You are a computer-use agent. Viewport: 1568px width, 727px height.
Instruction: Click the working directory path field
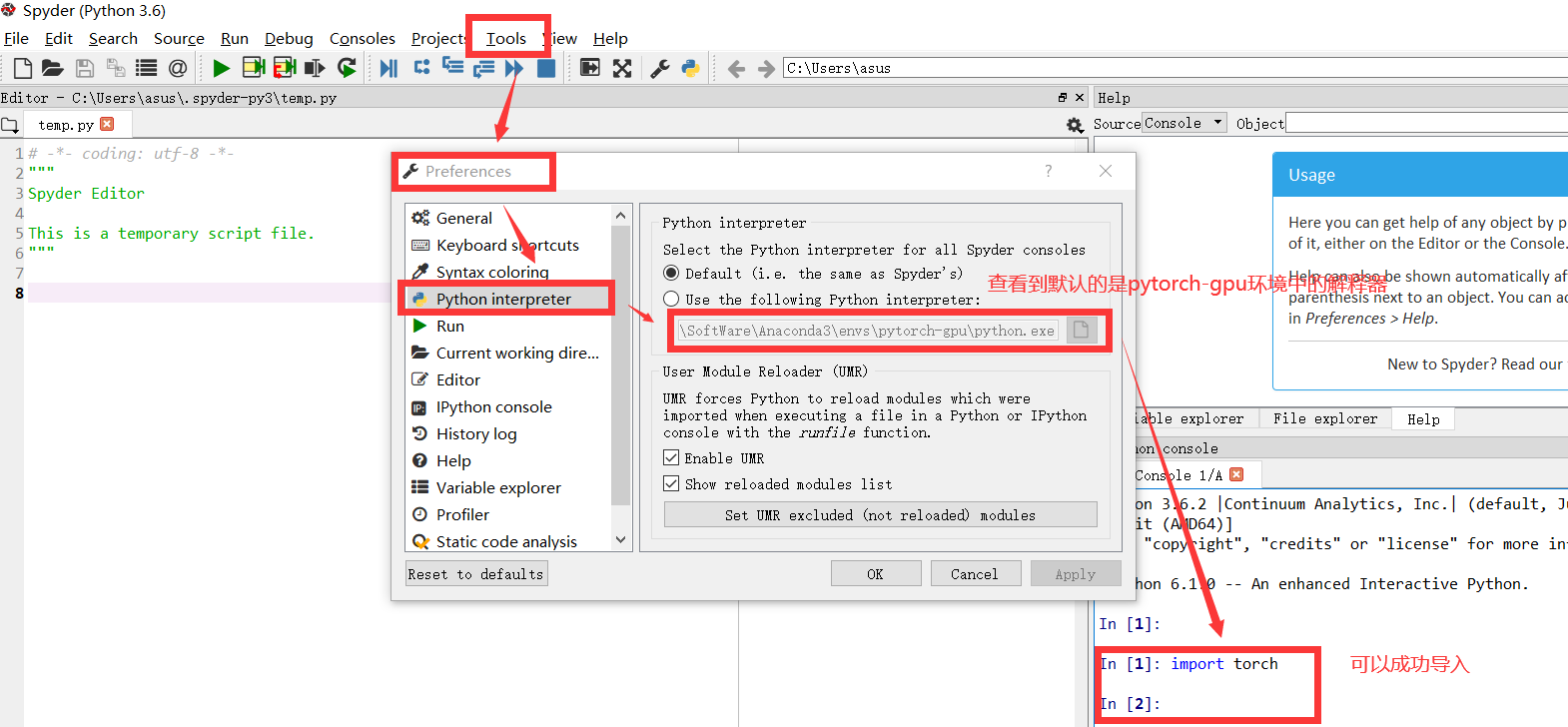click(x=1175, y=68)
